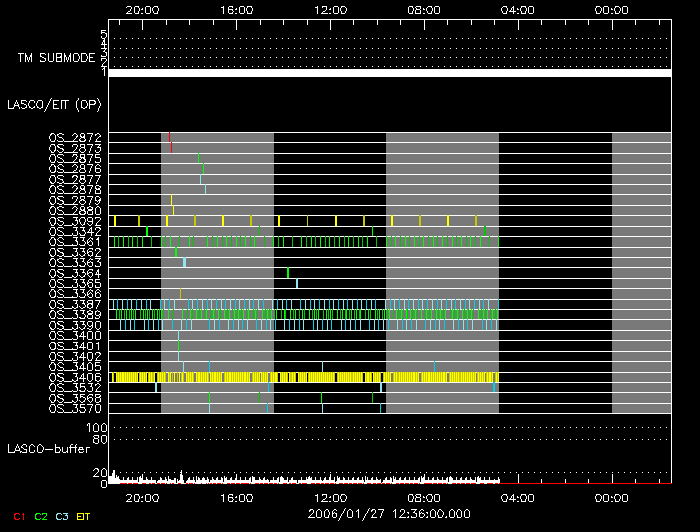Screen dimensions: 700x532
Task: Click the green marker in the OS_3364 row
Action: 288,272
